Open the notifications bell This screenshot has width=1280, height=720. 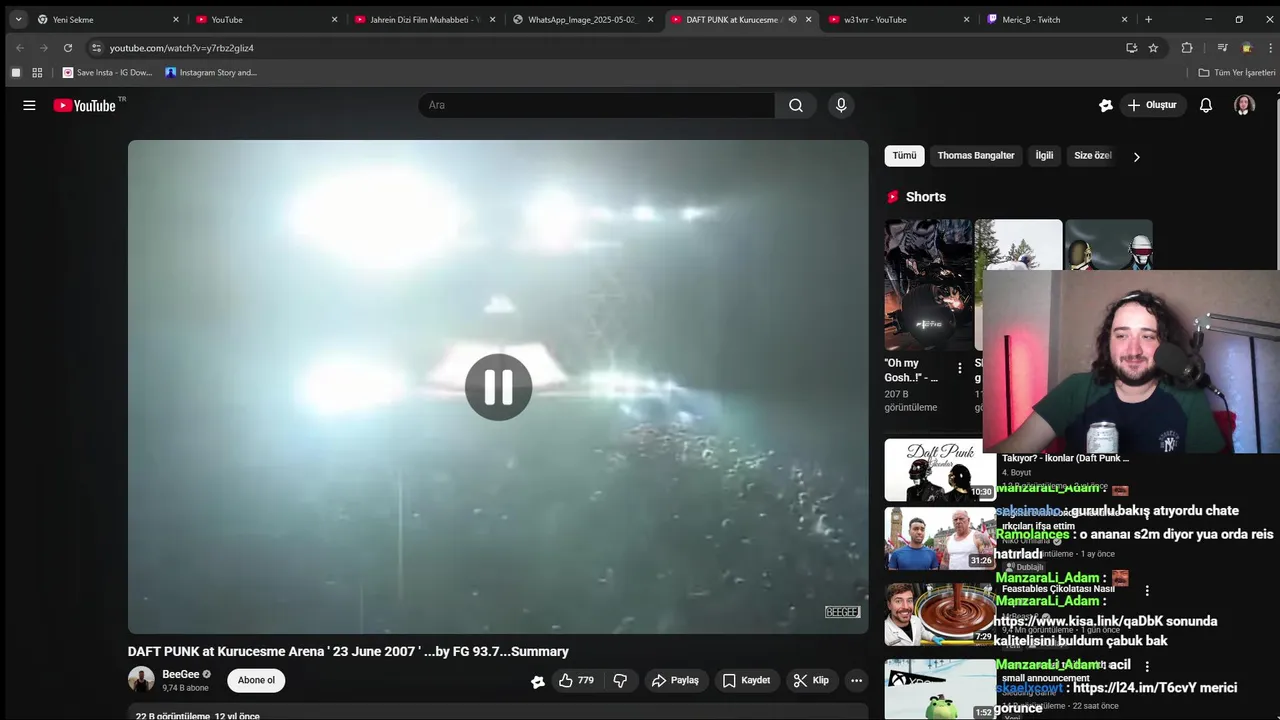(x=1206, y=105)
